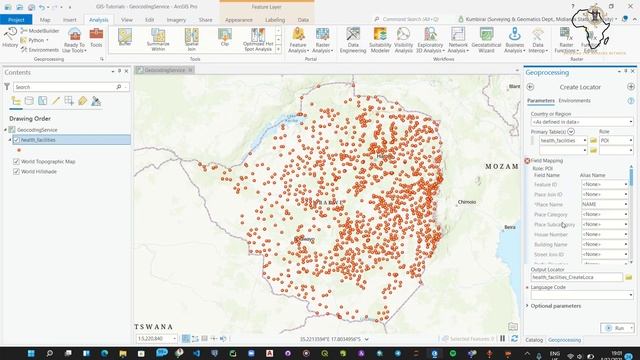Select List By Snapping icon

(x=69, y=101)
